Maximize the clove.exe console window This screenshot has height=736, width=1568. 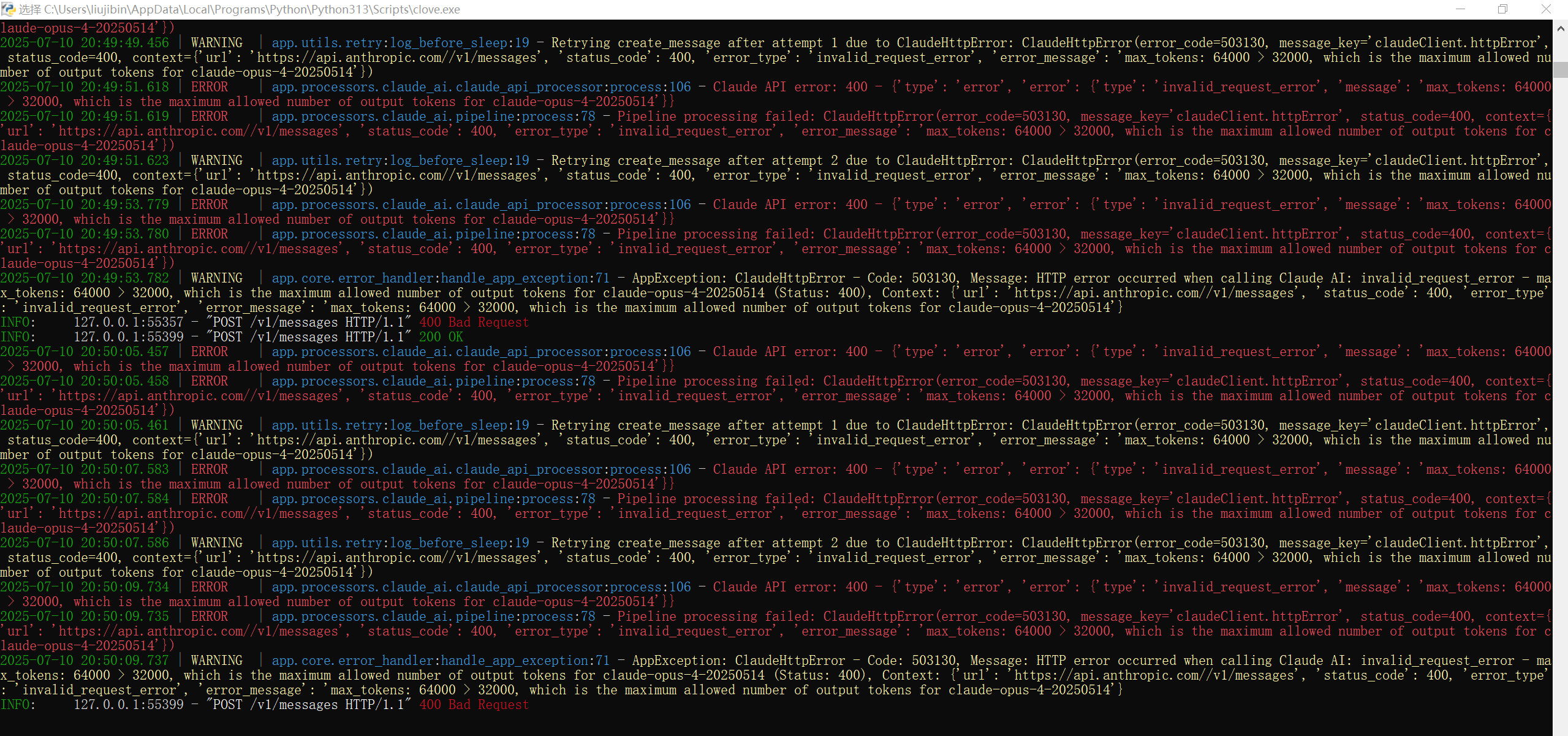pyautogui.click(x=1502, y=9)
